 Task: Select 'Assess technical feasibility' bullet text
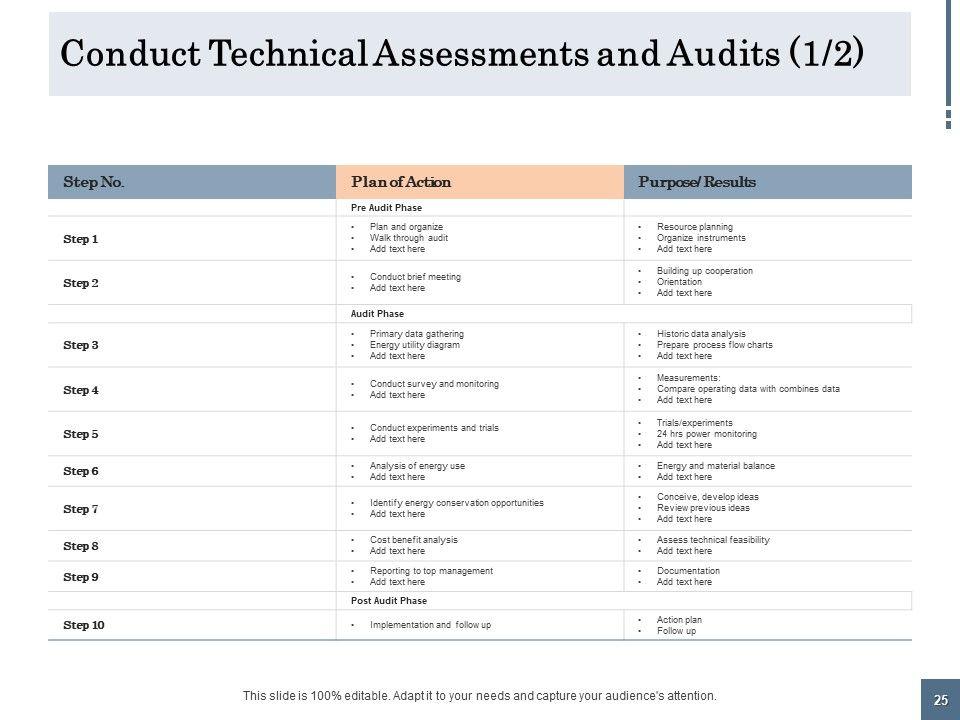coord(713,540)
